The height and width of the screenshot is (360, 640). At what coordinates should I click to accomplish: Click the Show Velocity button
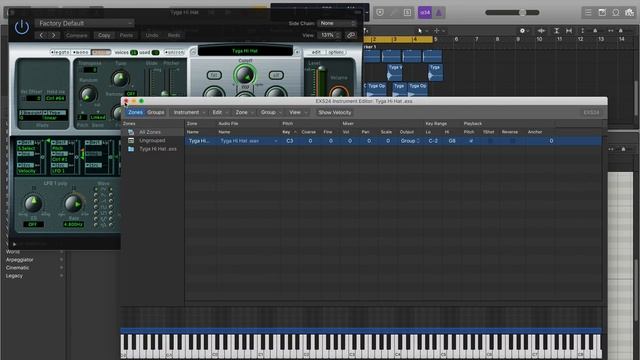[x=335, y=112]
